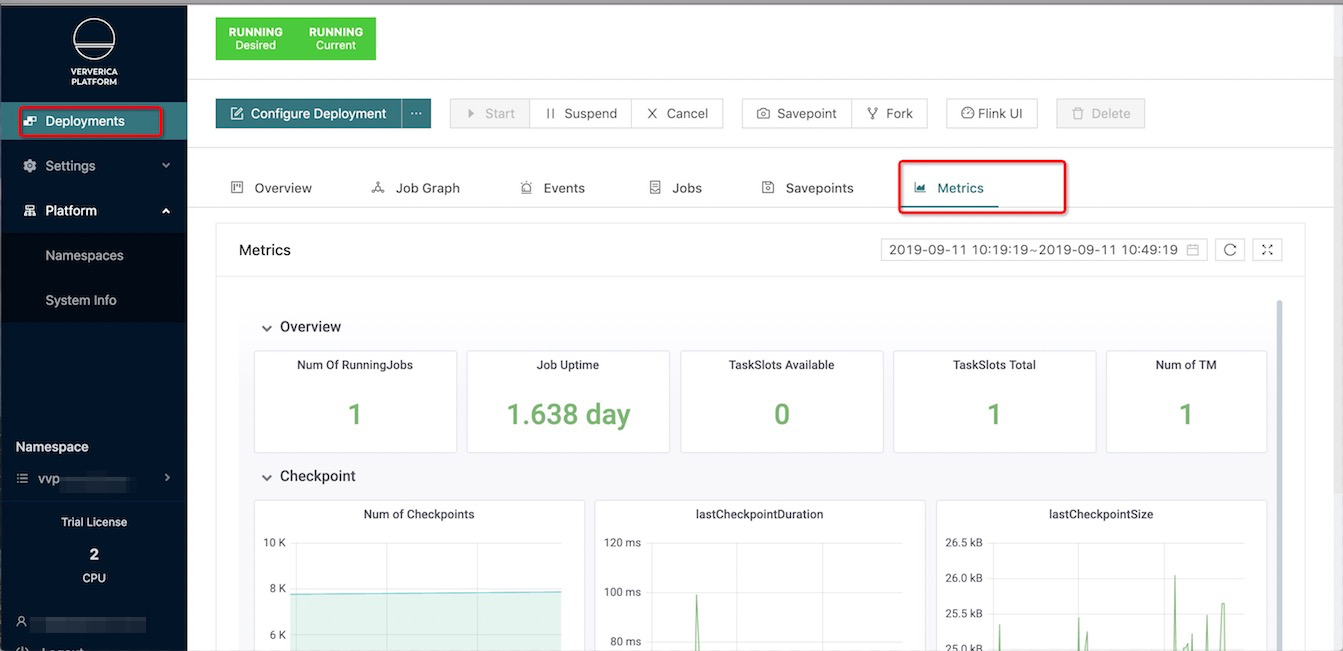Expand the Settings sidebar menu
The height and width of the screenshot is (651, 1343).
tap(93, 166)
